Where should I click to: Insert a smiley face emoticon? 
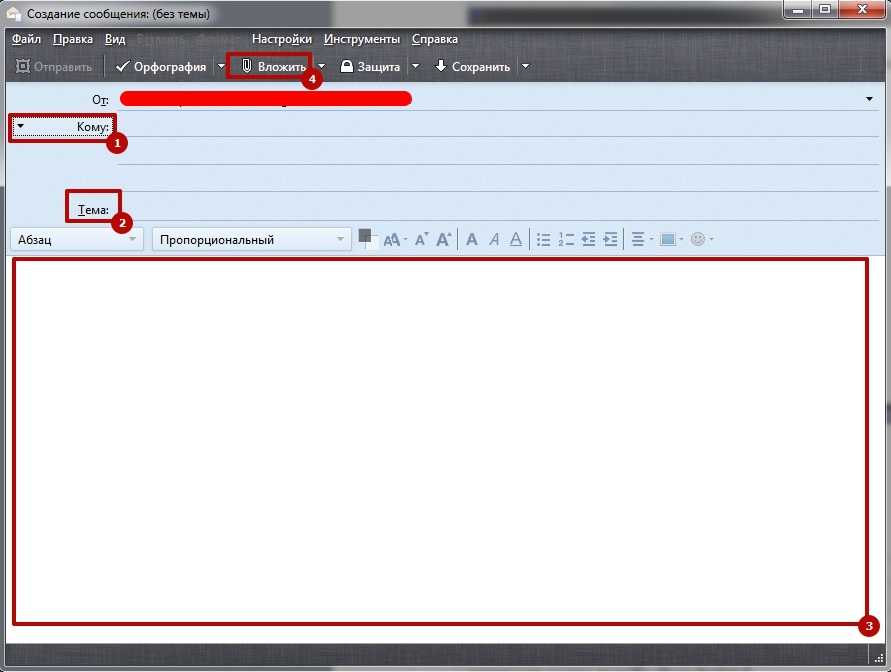698,240
